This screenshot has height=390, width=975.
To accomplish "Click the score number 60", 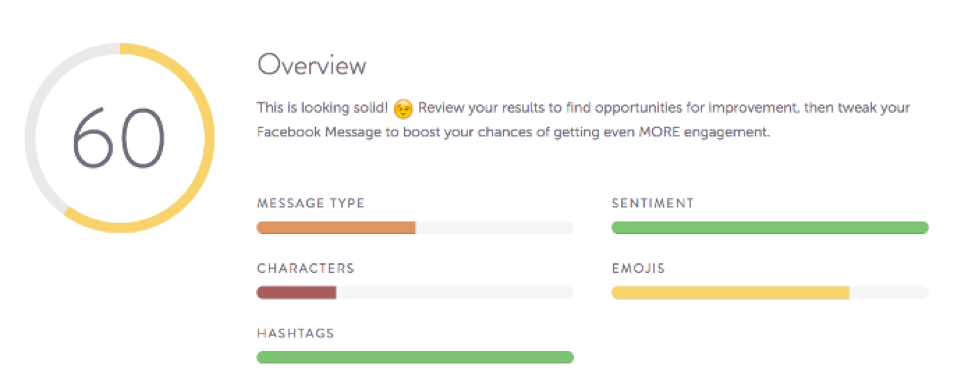I will click(119, 138).
